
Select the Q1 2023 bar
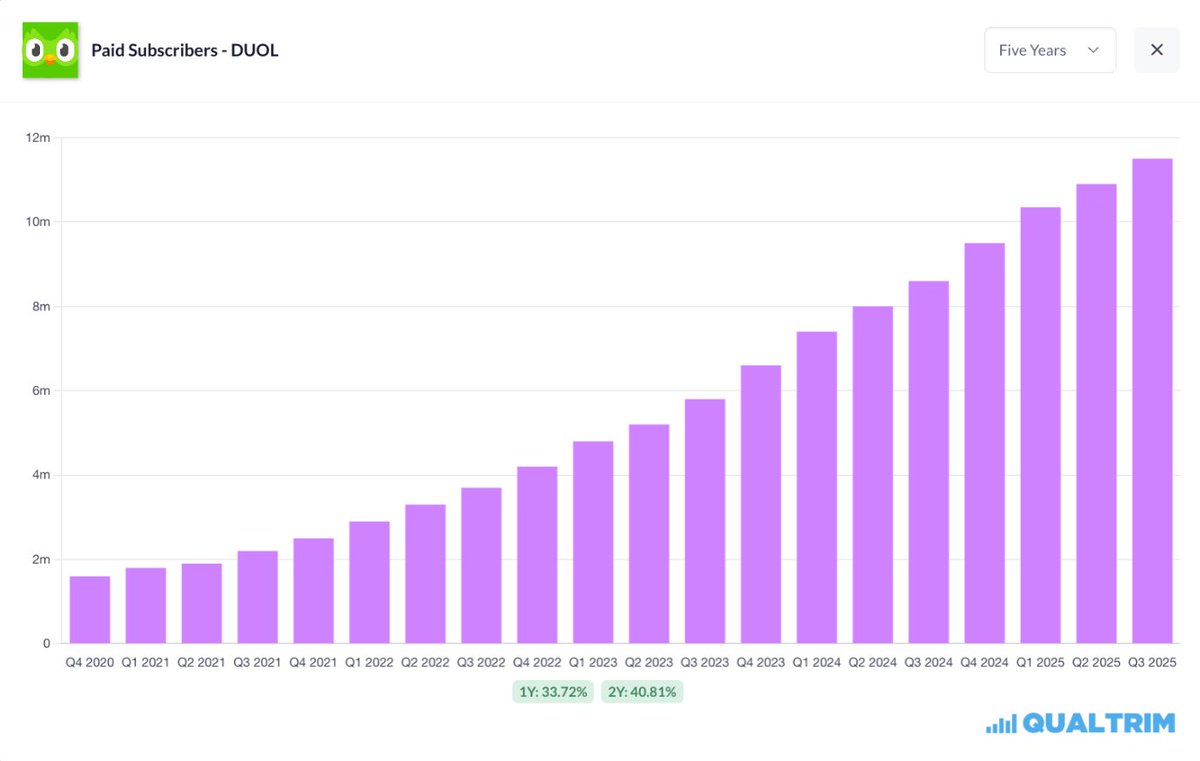tap(593, 542)
